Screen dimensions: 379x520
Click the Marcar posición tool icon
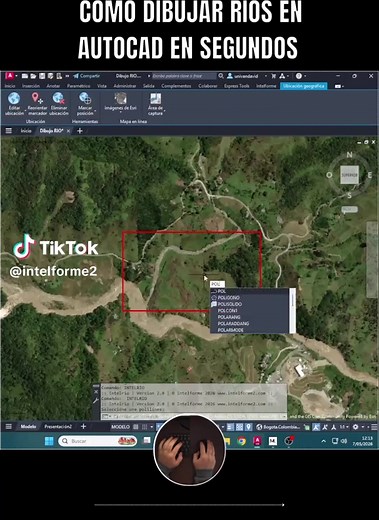point(85,98)
